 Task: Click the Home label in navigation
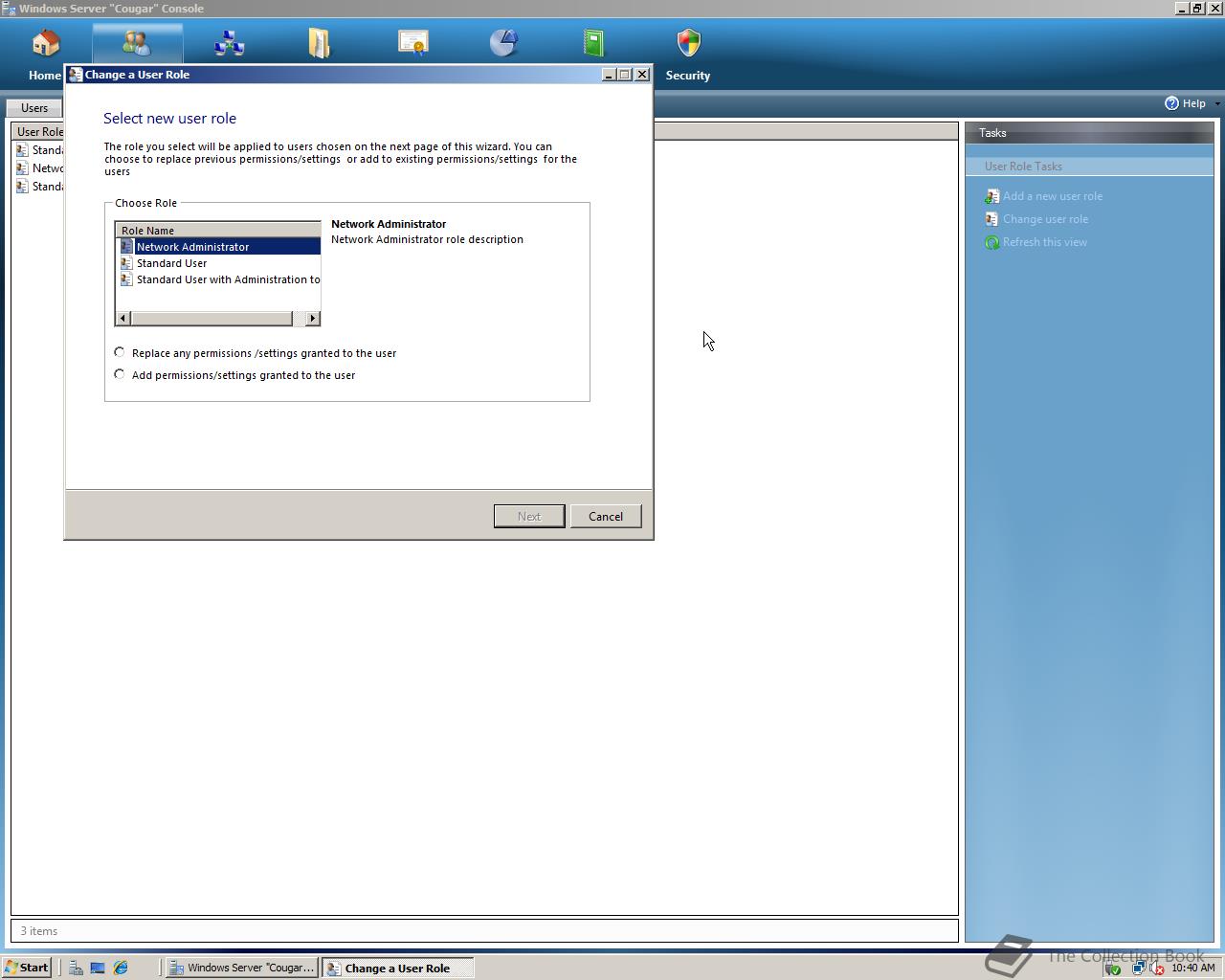45,76
